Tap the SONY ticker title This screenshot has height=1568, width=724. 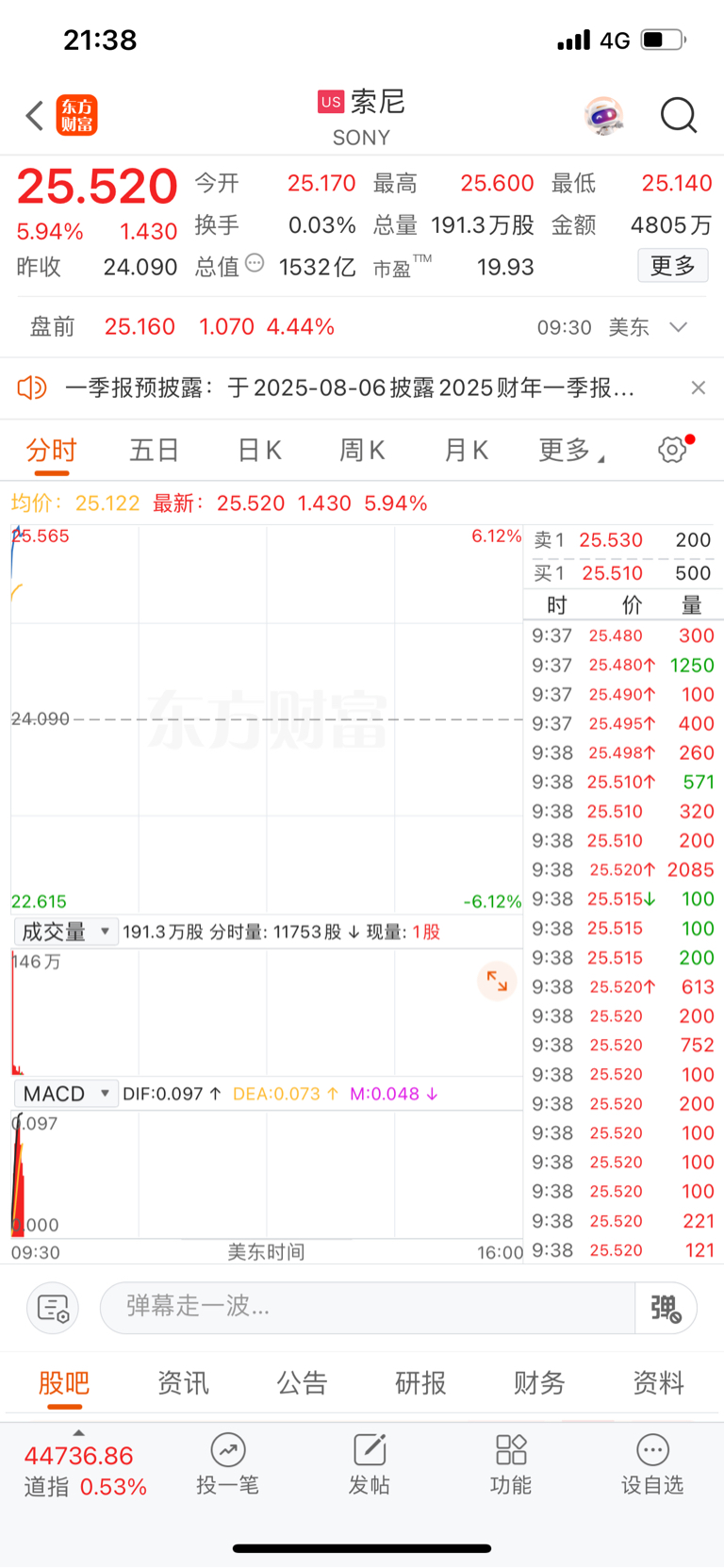361,138
